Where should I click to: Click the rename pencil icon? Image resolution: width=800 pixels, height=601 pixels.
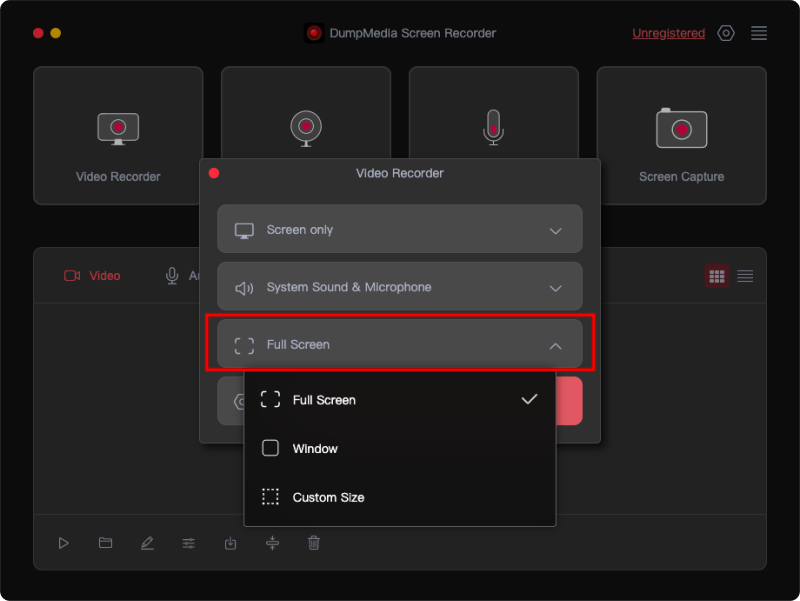click(147, 543)
